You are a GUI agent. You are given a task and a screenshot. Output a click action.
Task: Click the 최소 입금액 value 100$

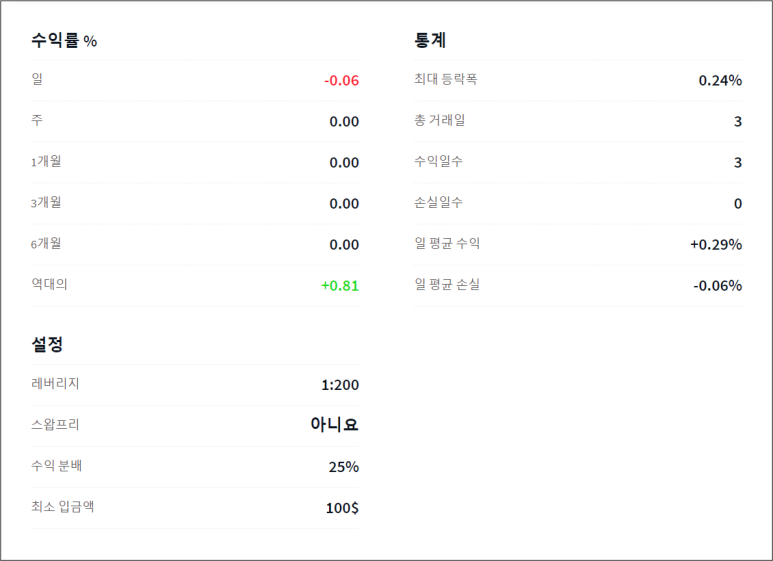pyautogui.click(x=342, y=508)
